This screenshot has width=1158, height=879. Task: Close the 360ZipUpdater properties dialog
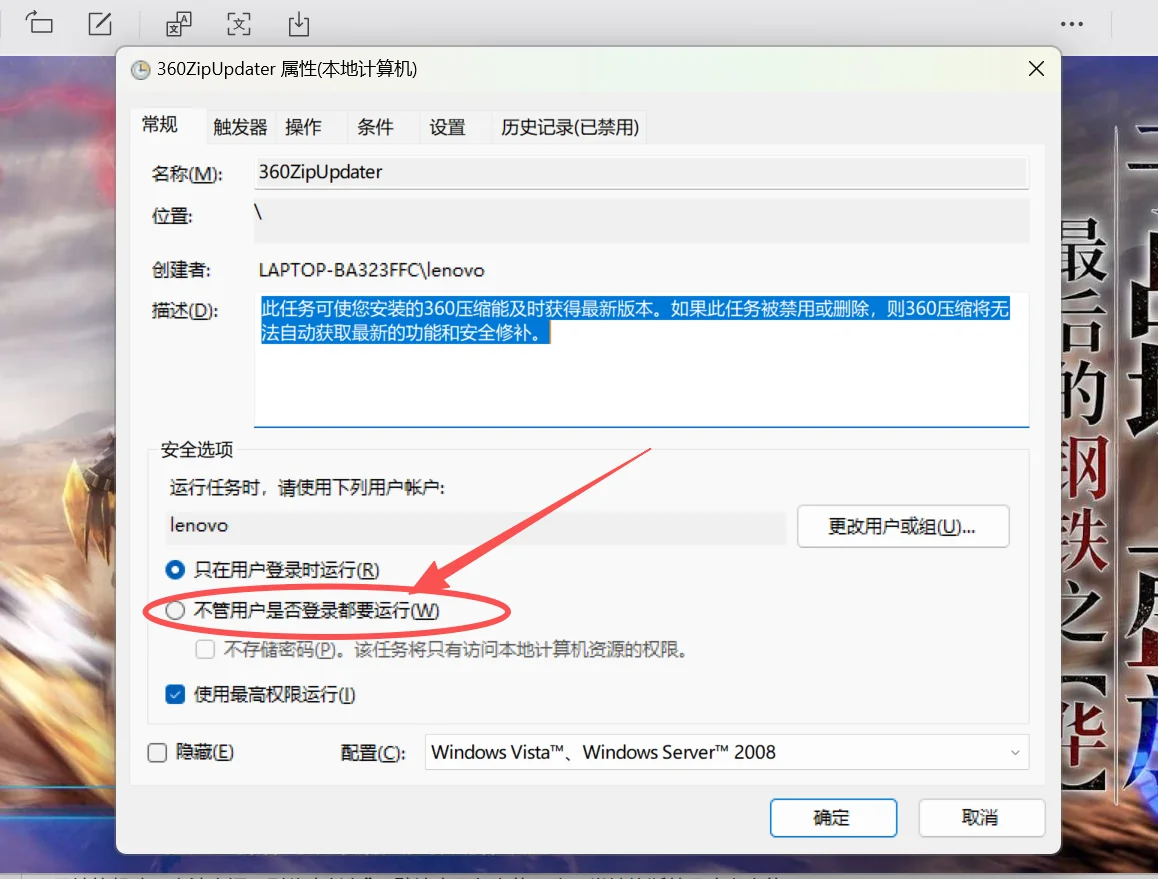click(1036, 69)
